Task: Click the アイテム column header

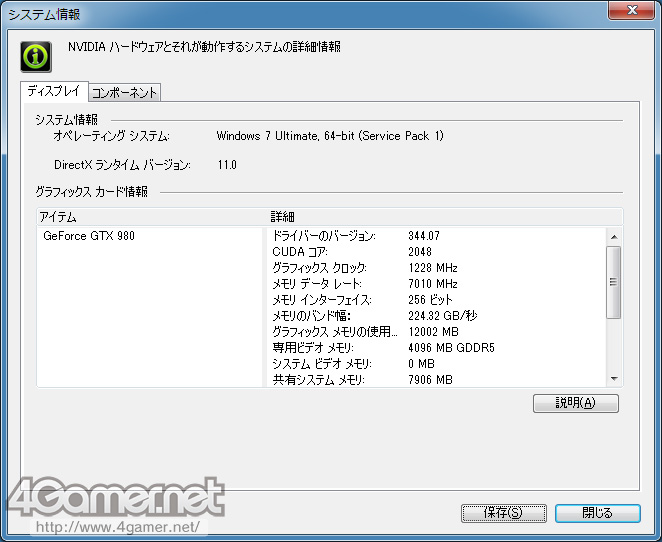Action: click(x=152, y=217)
